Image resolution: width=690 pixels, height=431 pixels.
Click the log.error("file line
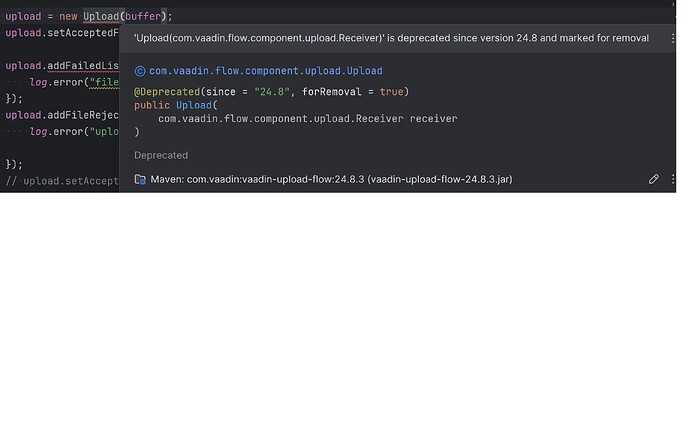74,82
